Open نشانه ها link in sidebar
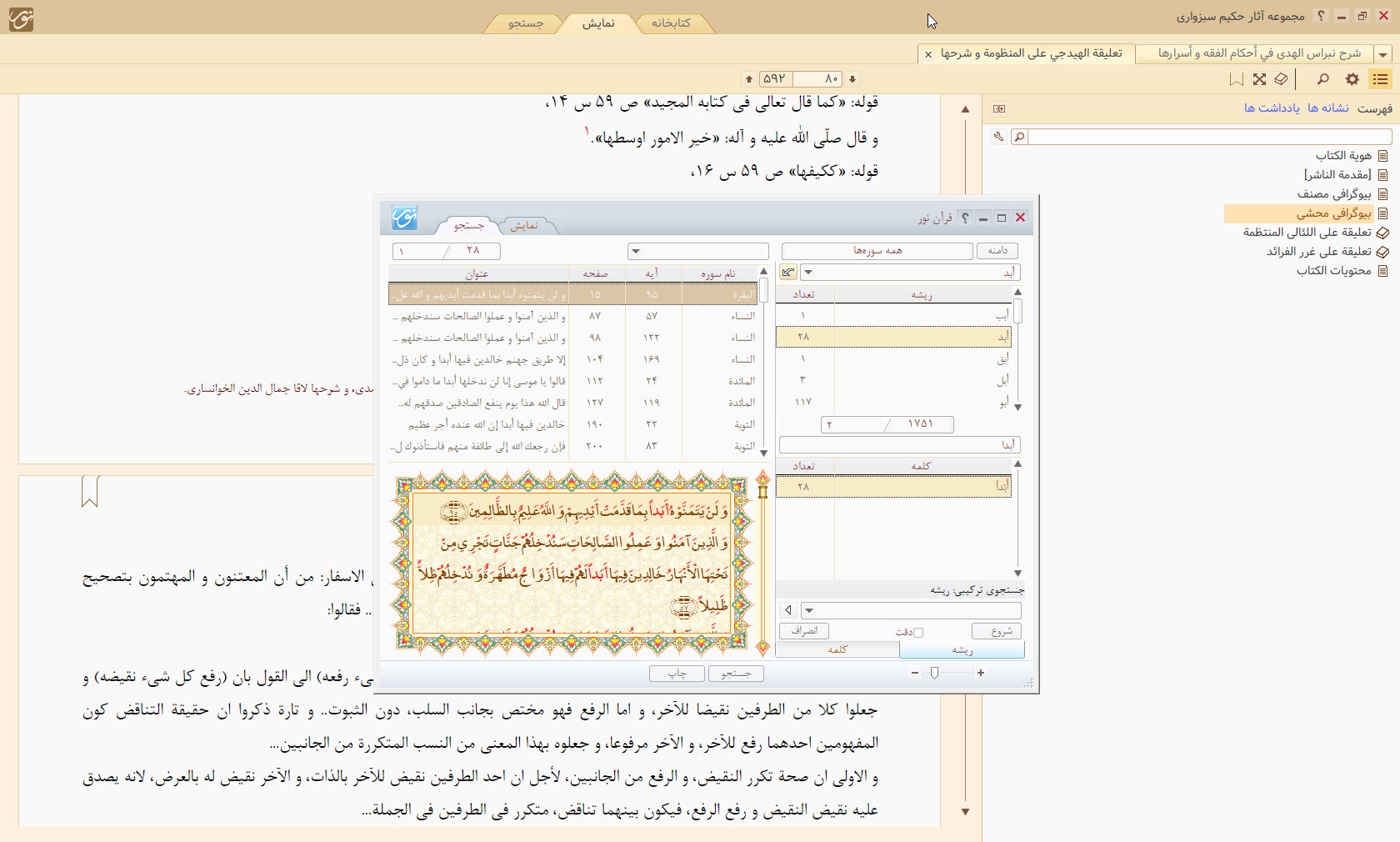 pos(1328,108)
